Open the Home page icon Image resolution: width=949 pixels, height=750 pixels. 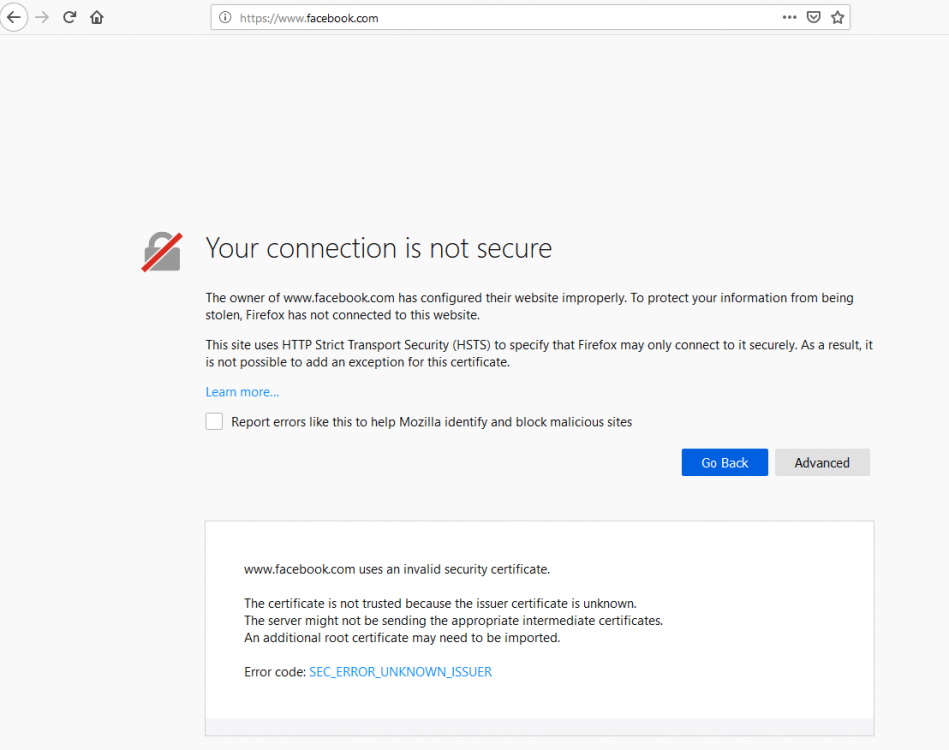(x=97, y=17)
